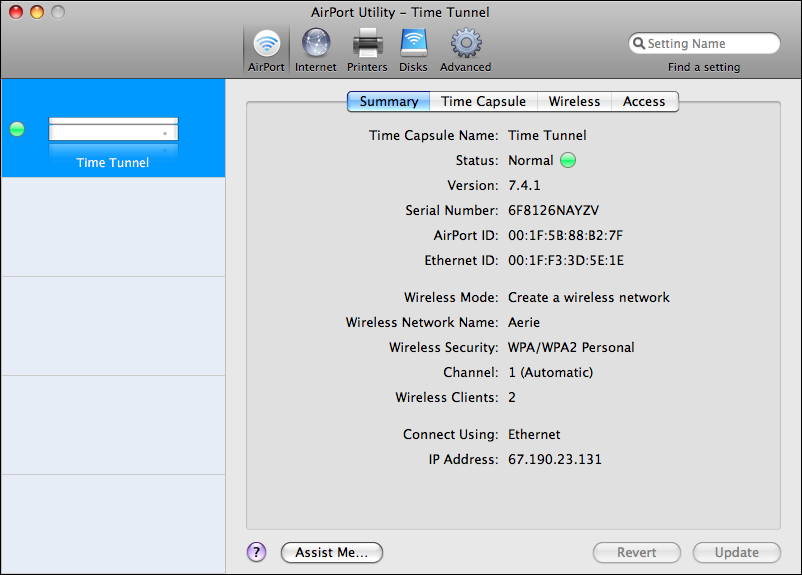The height and width of the screenshot is (575, 802).
Task: Click the version value 7.4.1
Action: tap(524, 185)
